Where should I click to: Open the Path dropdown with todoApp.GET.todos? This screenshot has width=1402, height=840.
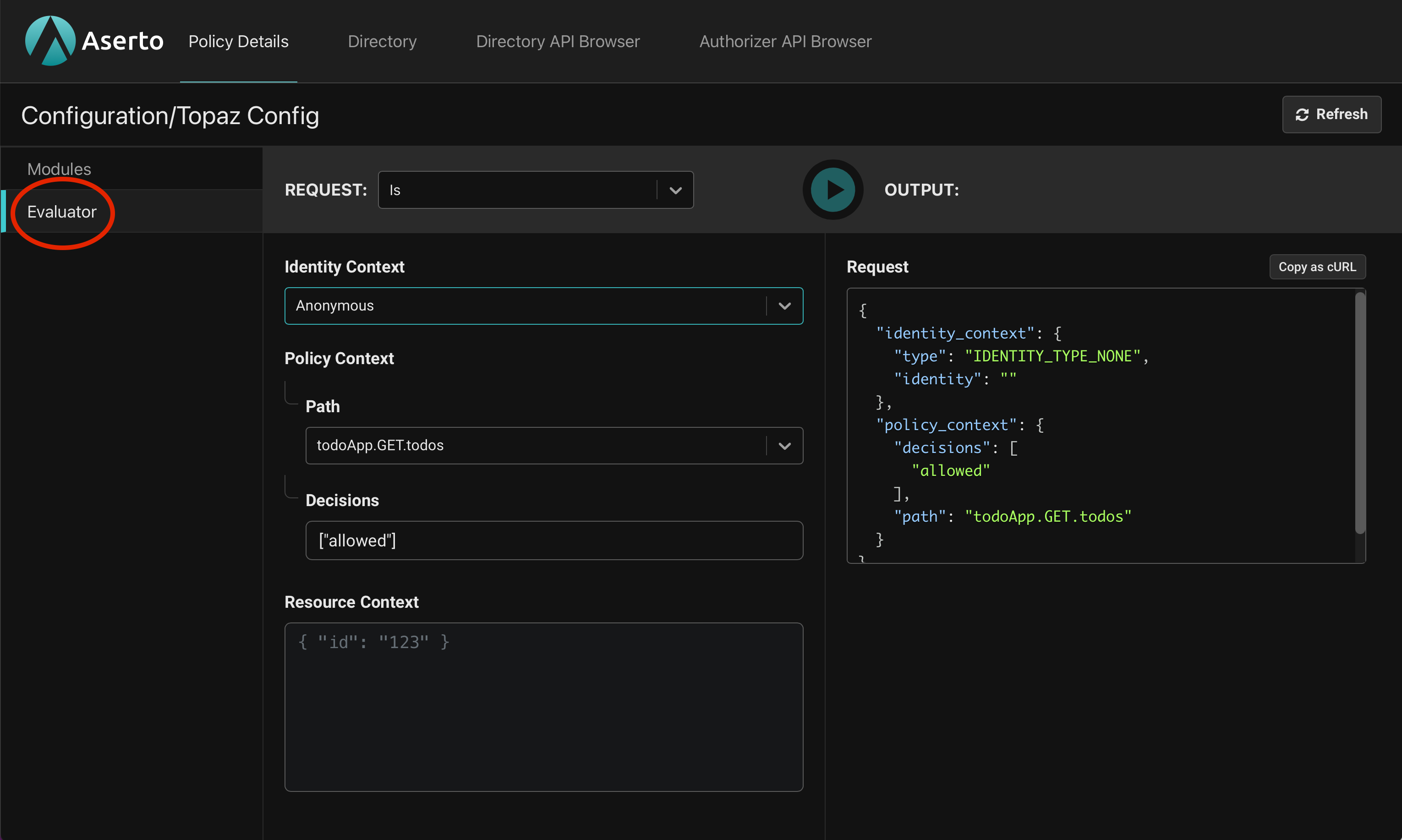554,446
